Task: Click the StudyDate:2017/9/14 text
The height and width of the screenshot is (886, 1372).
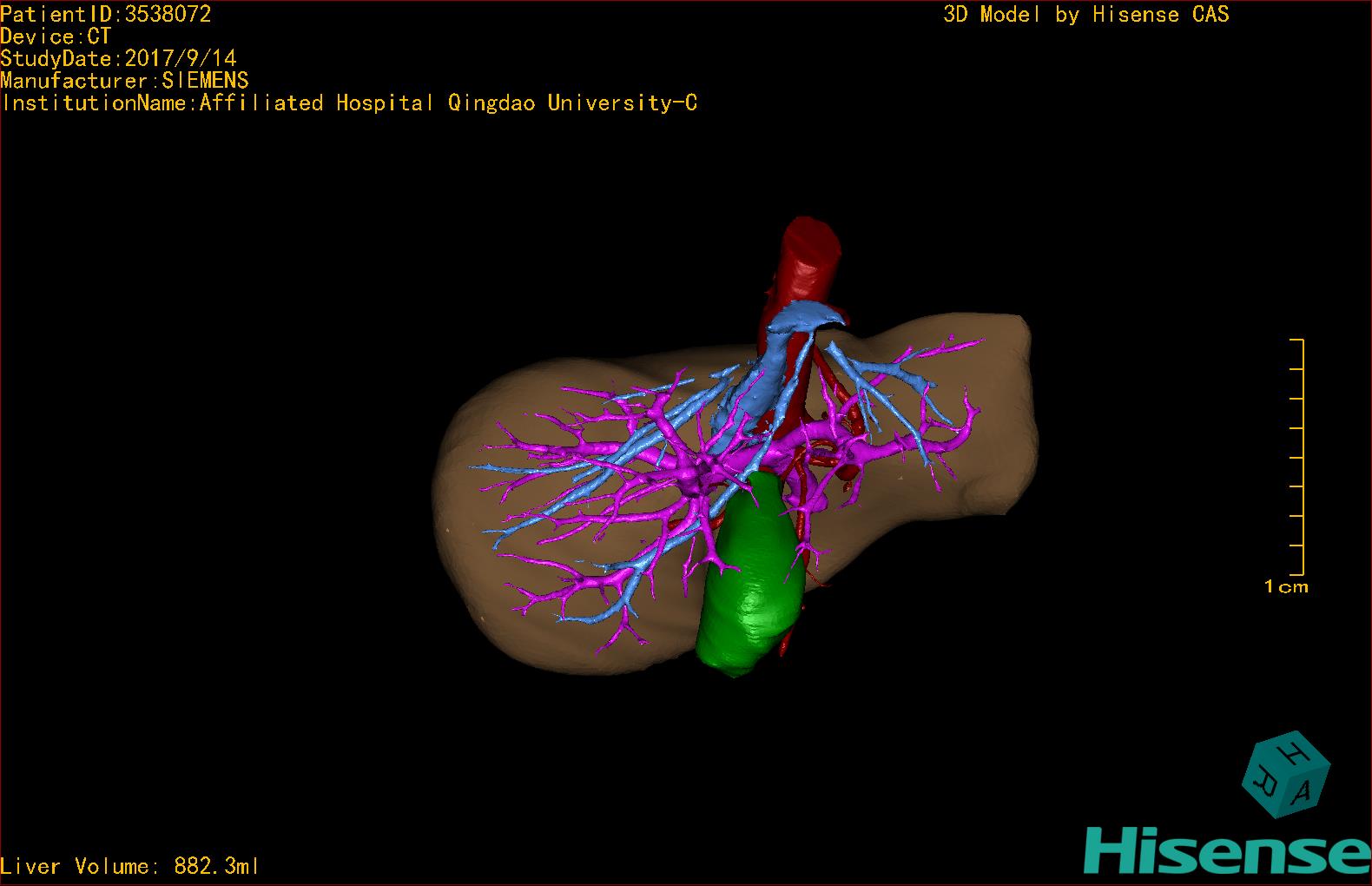Action: [x=118, y=58]
